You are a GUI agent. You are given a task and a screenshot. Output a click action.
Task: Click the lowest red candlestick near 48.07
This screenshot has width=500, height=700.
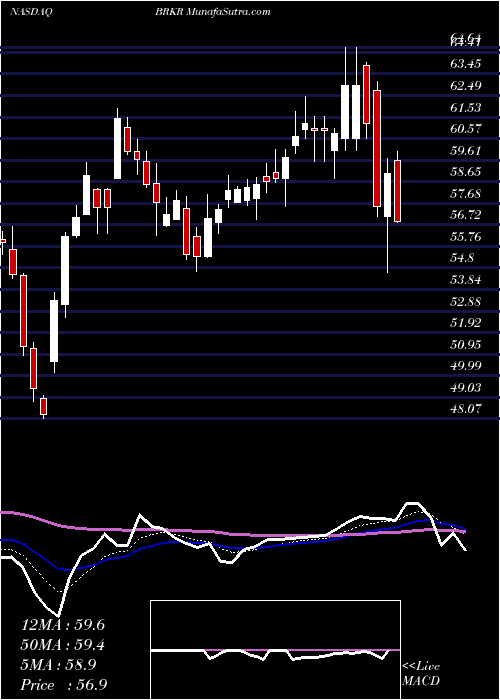pyautogui.click(x=44, y=406)
